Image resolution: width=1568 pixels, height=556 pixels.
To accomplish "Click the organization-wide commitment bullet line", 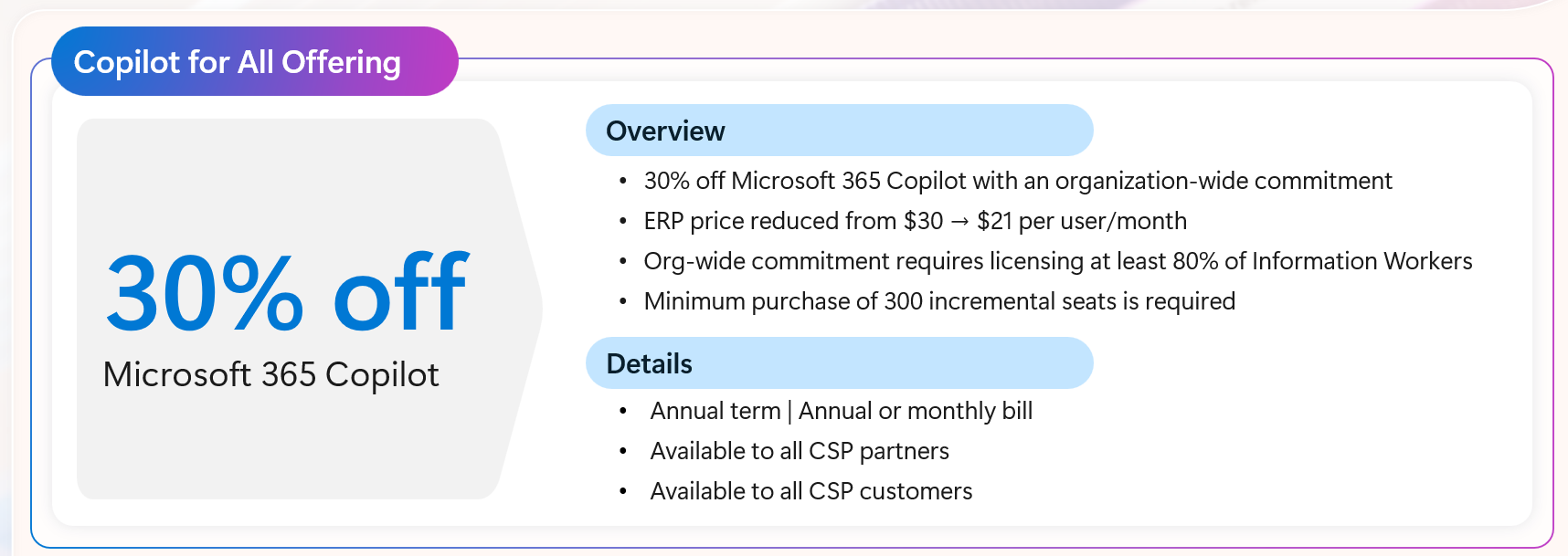I will [x=1017, y=181].
